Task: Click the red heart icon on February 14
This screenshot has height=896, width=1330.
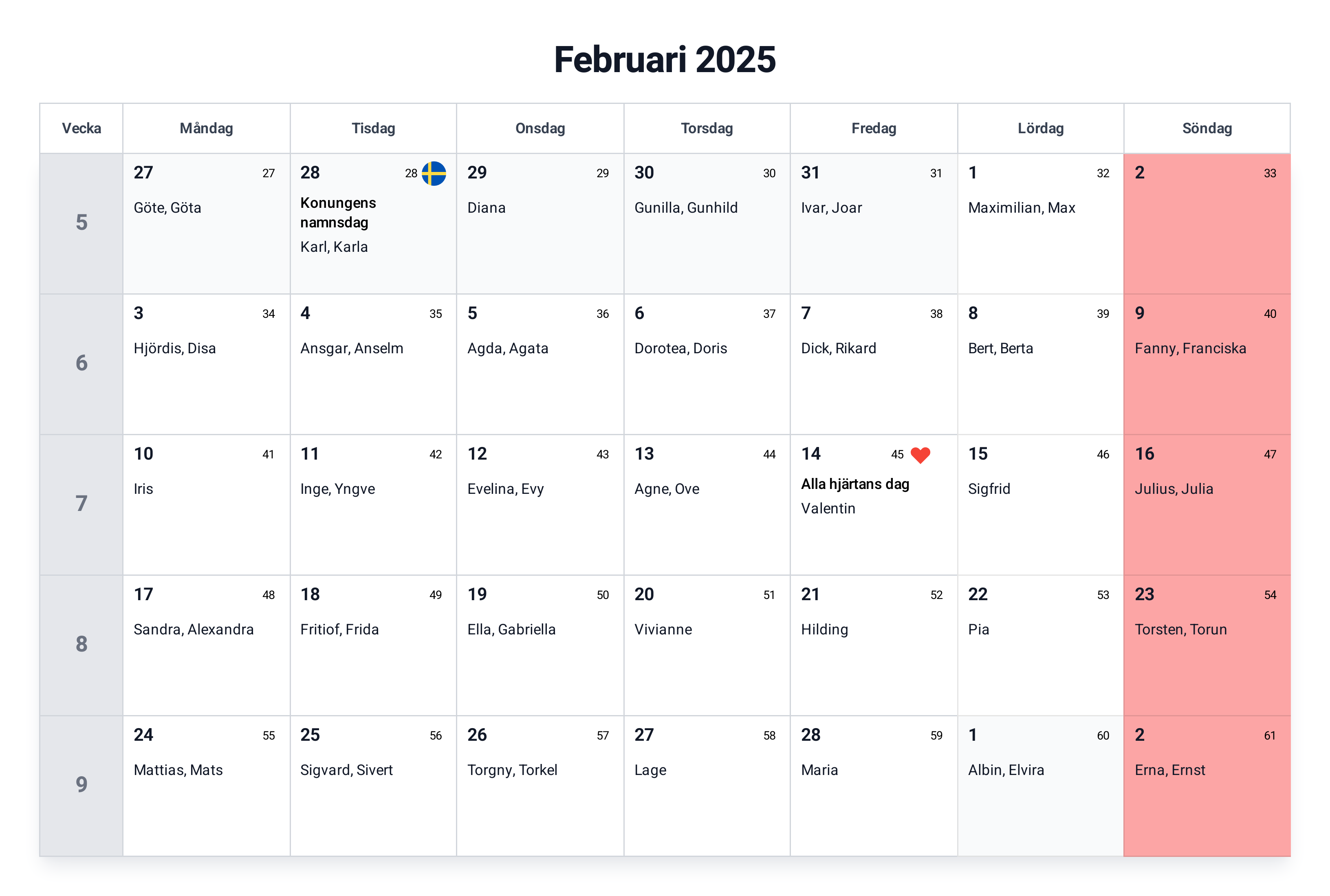Action: [920, 455]
